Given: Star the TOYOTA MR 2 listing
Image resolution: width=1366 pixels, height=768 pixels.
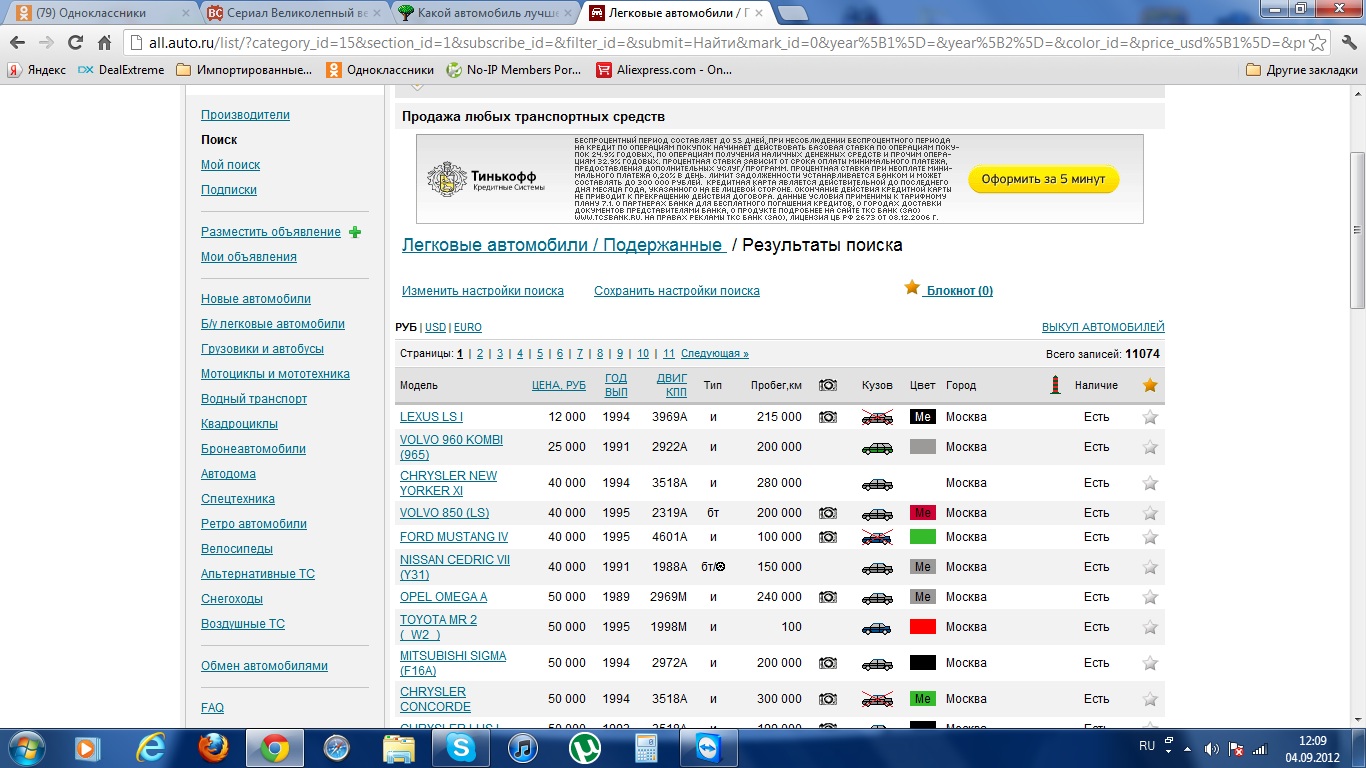Looking at the screenshot, I should pos(1150,627).
